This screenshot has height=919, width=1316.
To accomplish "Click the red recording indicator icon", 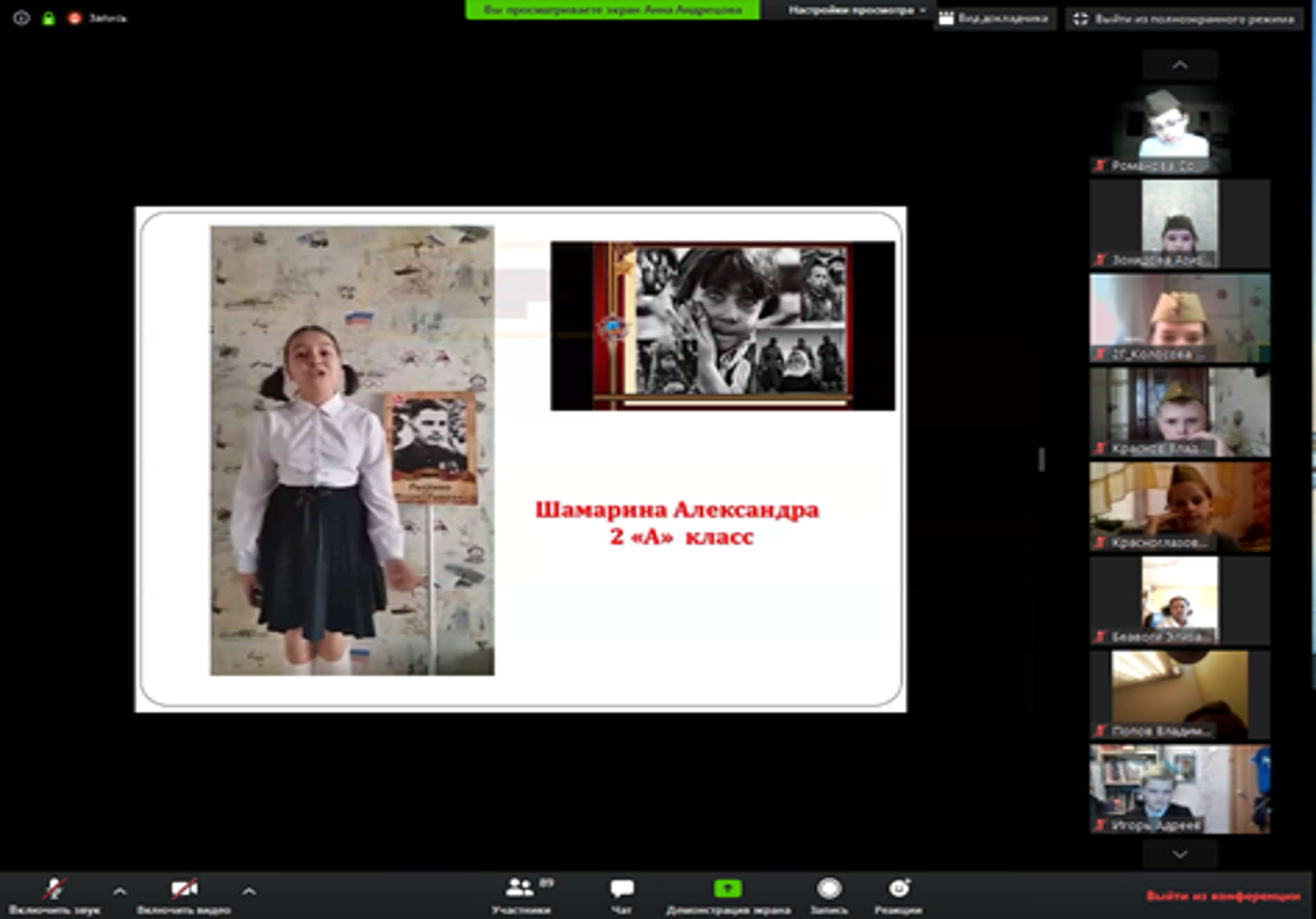I will point(74,19).
